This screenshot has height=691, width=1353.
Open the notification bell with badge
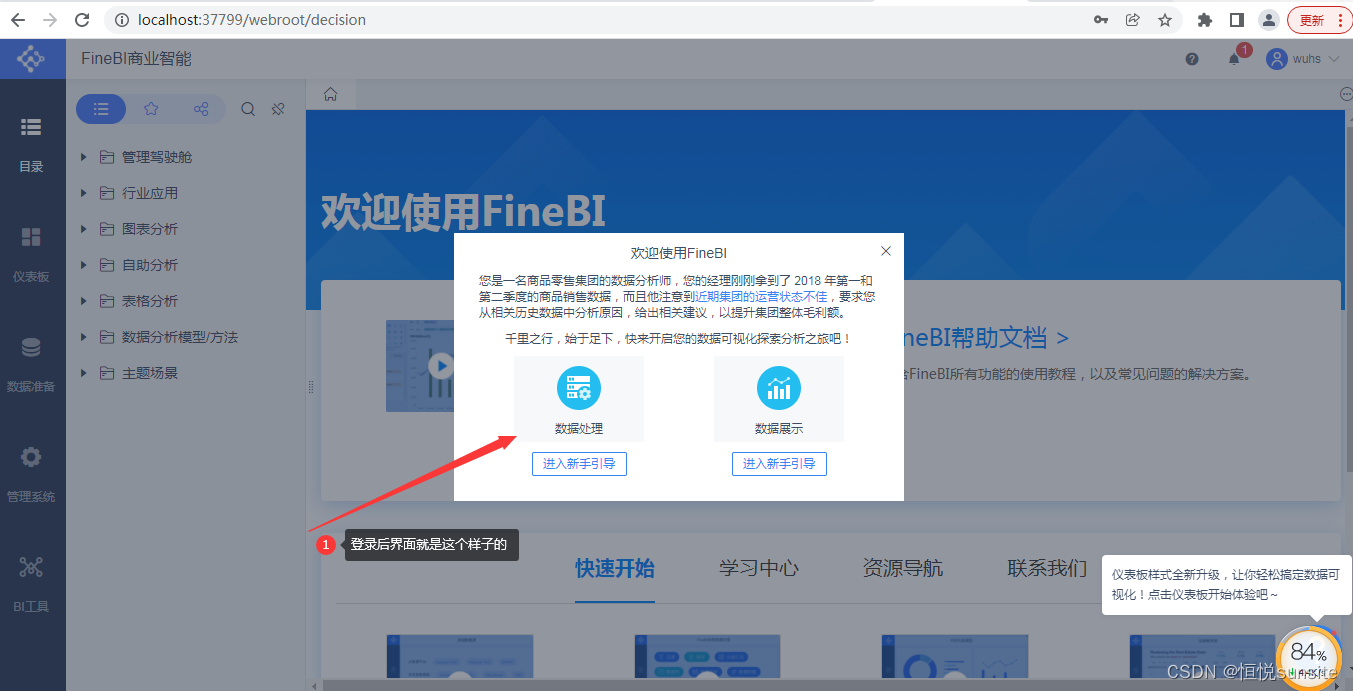pyautogui.click(x=1235, y=58)
